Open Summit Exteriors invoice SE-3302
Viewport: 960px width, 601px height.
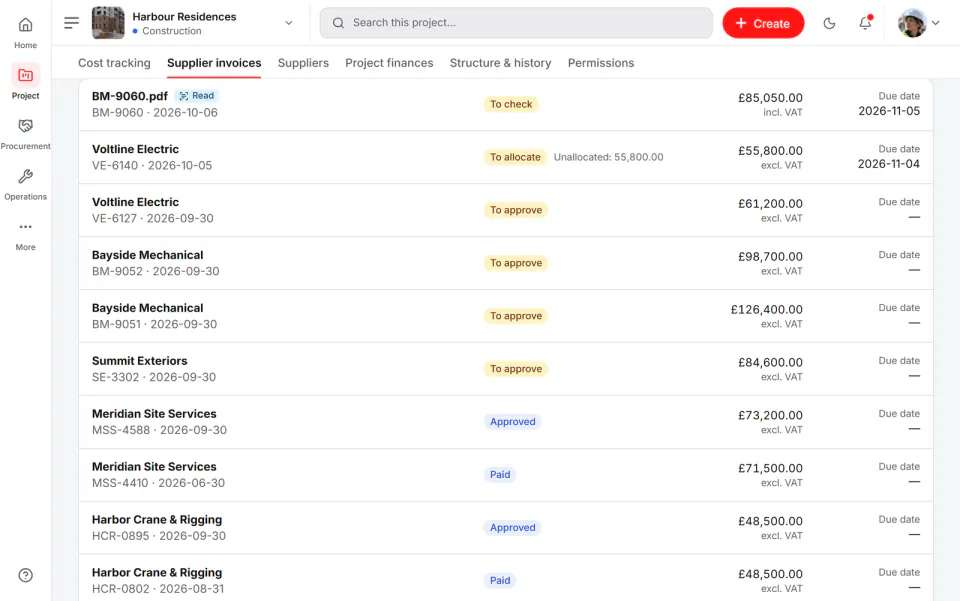point(506,369)
